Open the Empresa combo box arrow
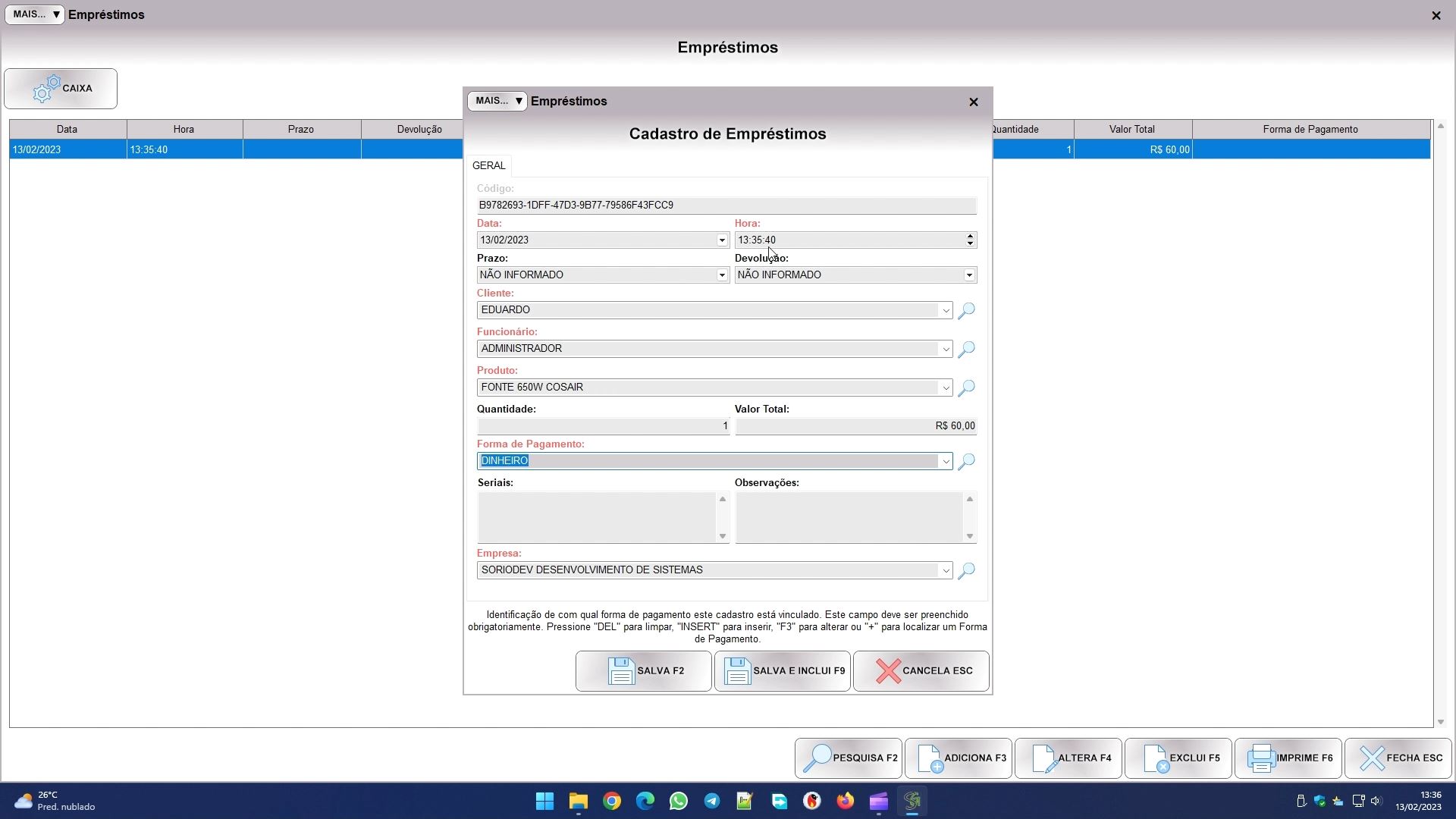Viewport: 1456px width, 819px height. pos(946,570)
